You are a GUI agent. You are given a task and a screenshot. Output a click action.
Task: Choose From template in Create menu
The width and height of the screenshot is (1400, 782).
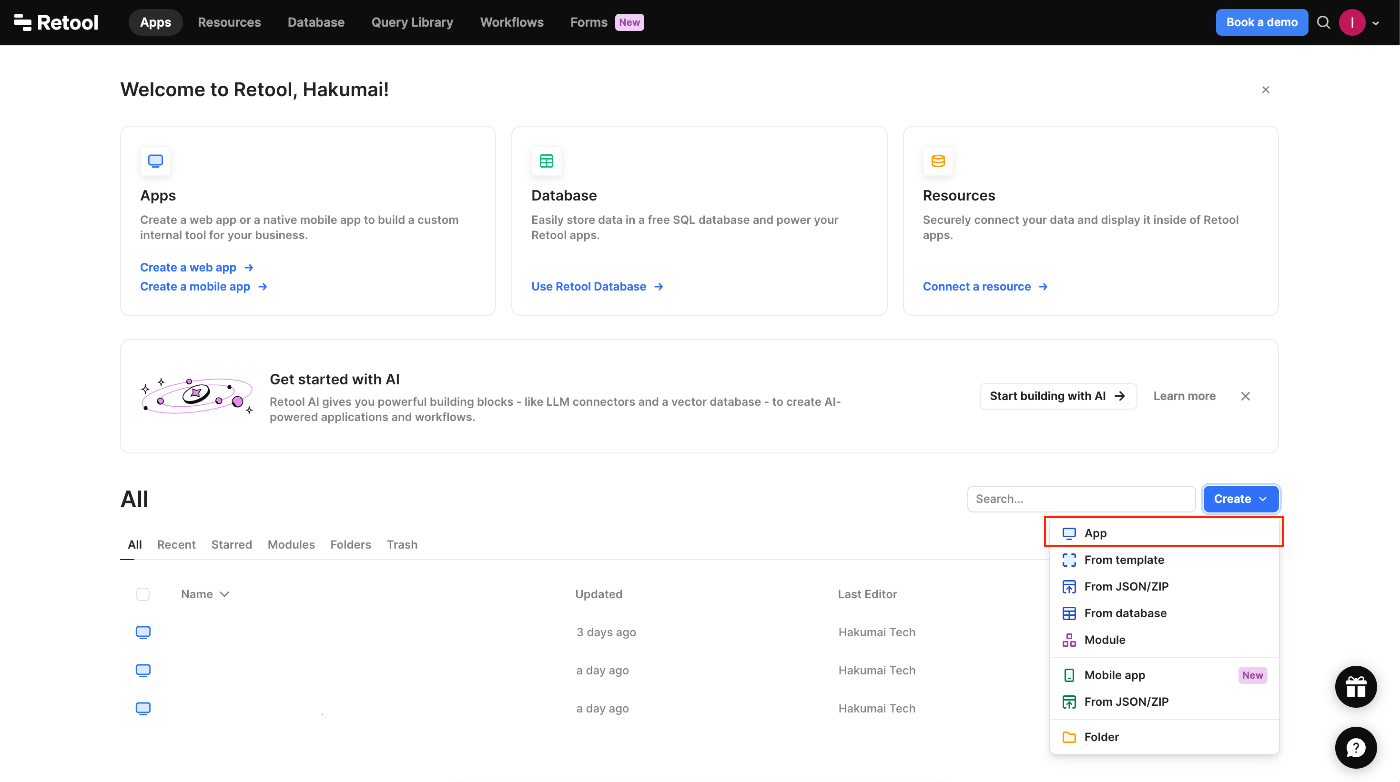[x=1164, y=560]
